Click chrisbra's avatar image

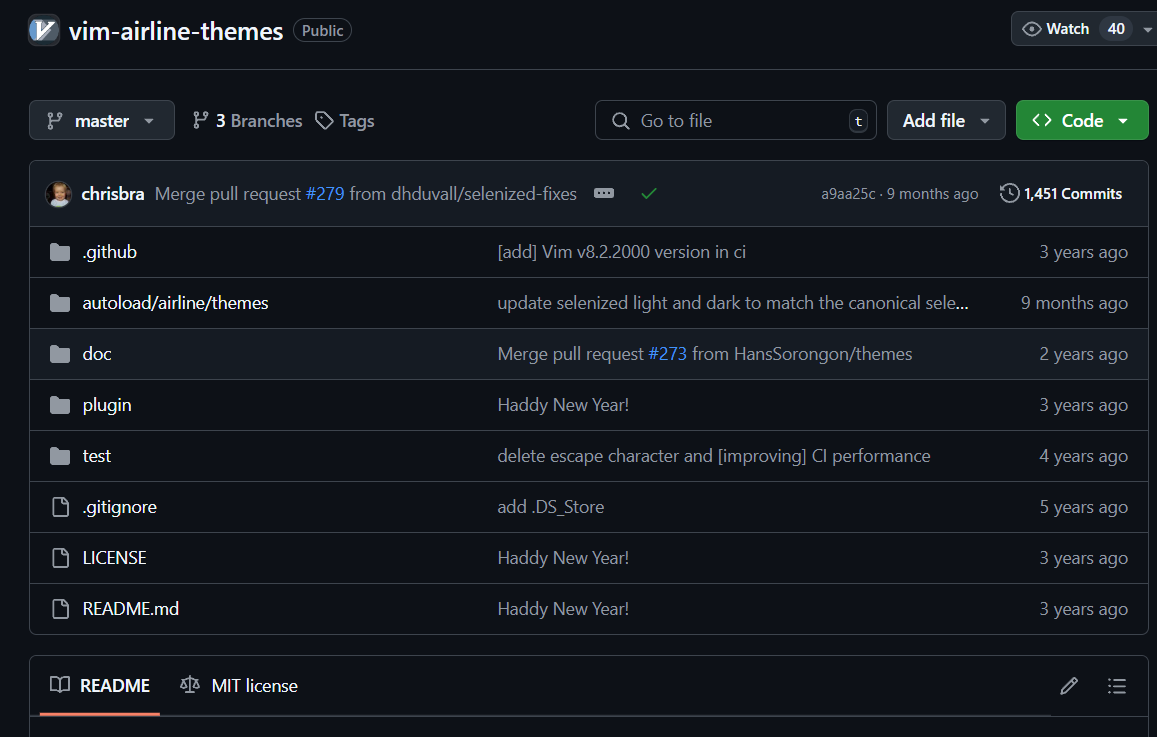58,194
